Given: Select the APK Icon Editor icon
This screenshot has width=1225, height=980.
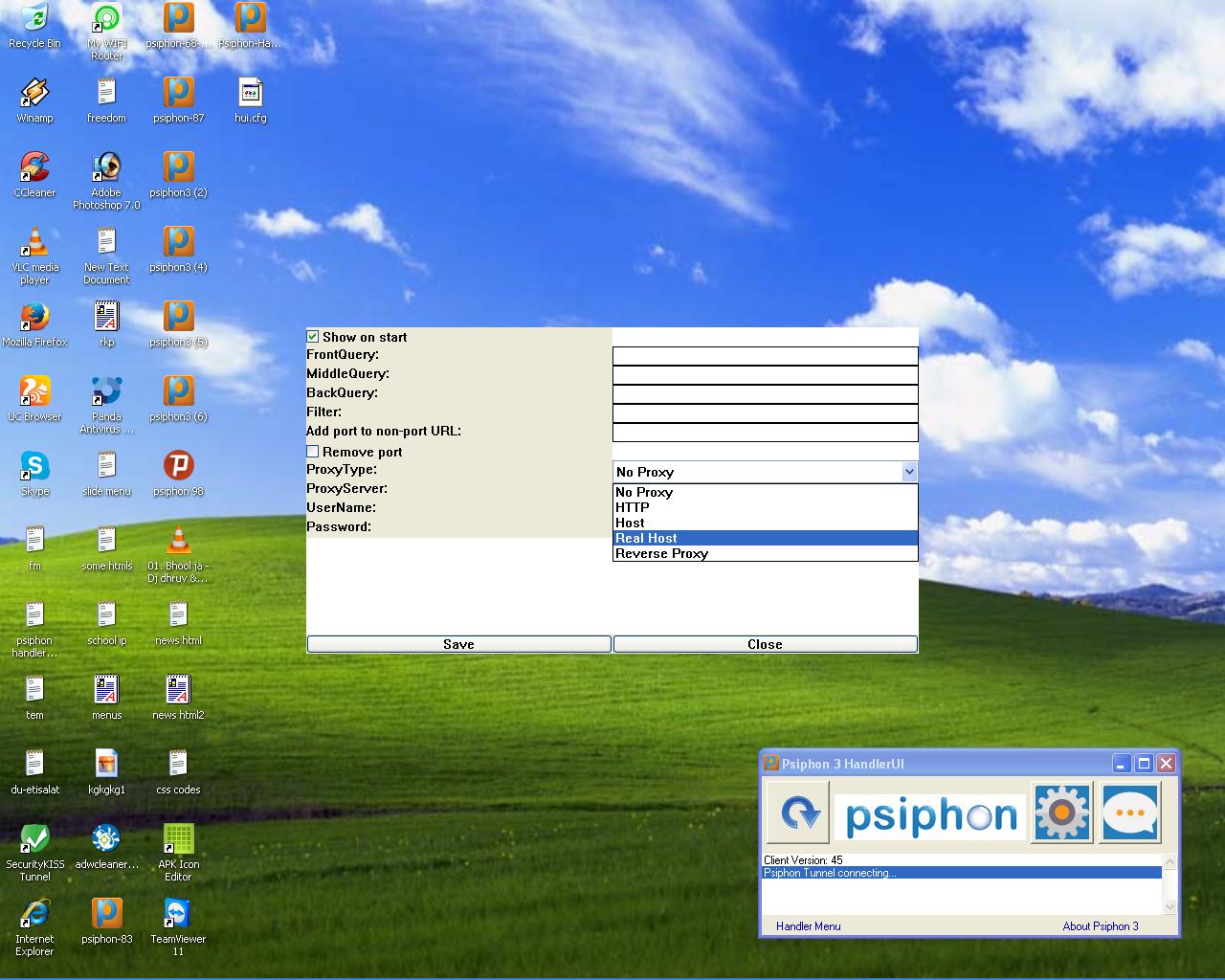Looking at the screenshot, I should pyautogui.click(x=178, y=853).
